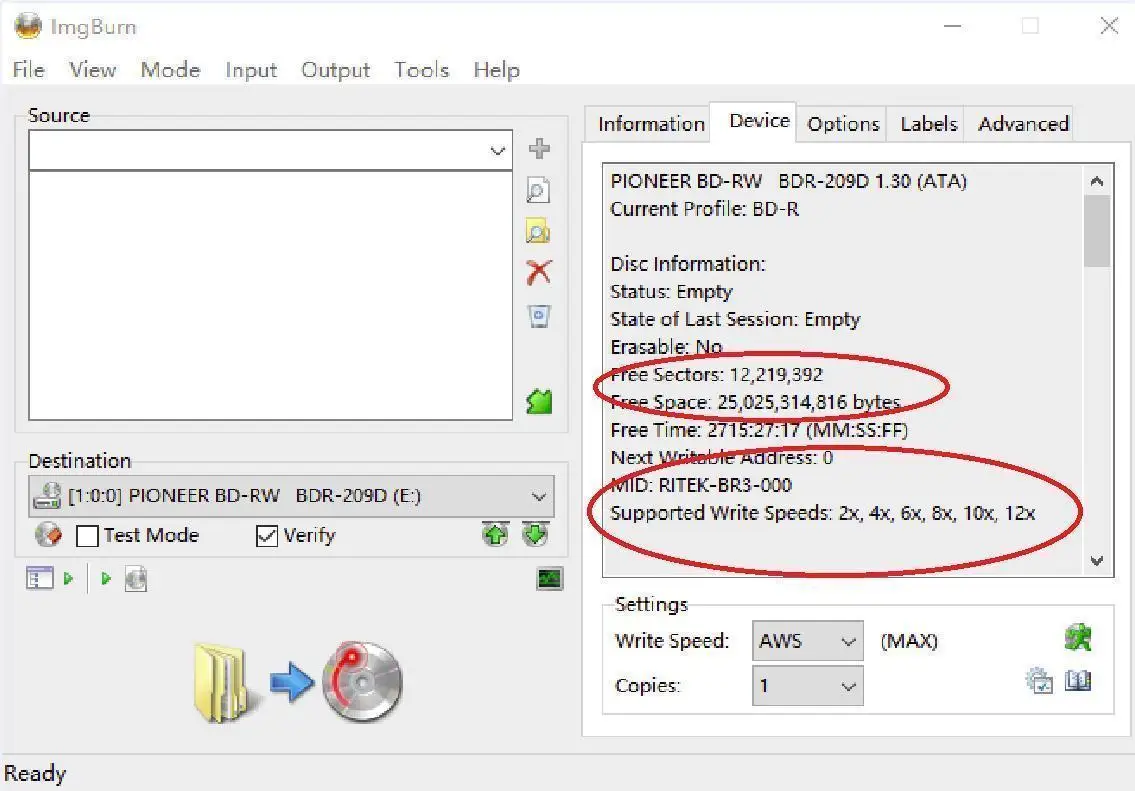This screenshot has width=1135, height=791.
Task: Click the 'PIONEER BD-RW BDR-209D 1.30 (ATA)' line
Action: (x=788, y=181)
